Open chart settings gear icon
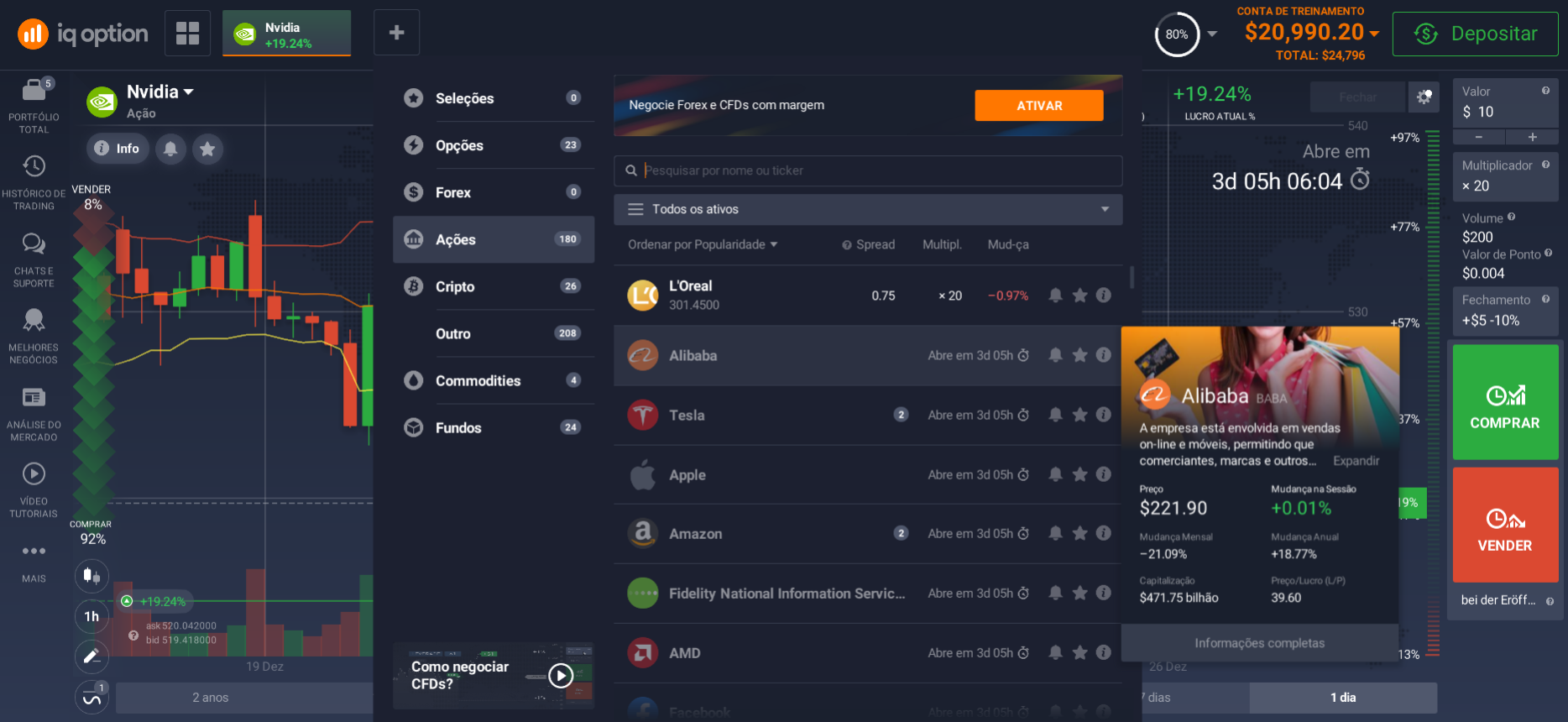 coord(1424,97)
